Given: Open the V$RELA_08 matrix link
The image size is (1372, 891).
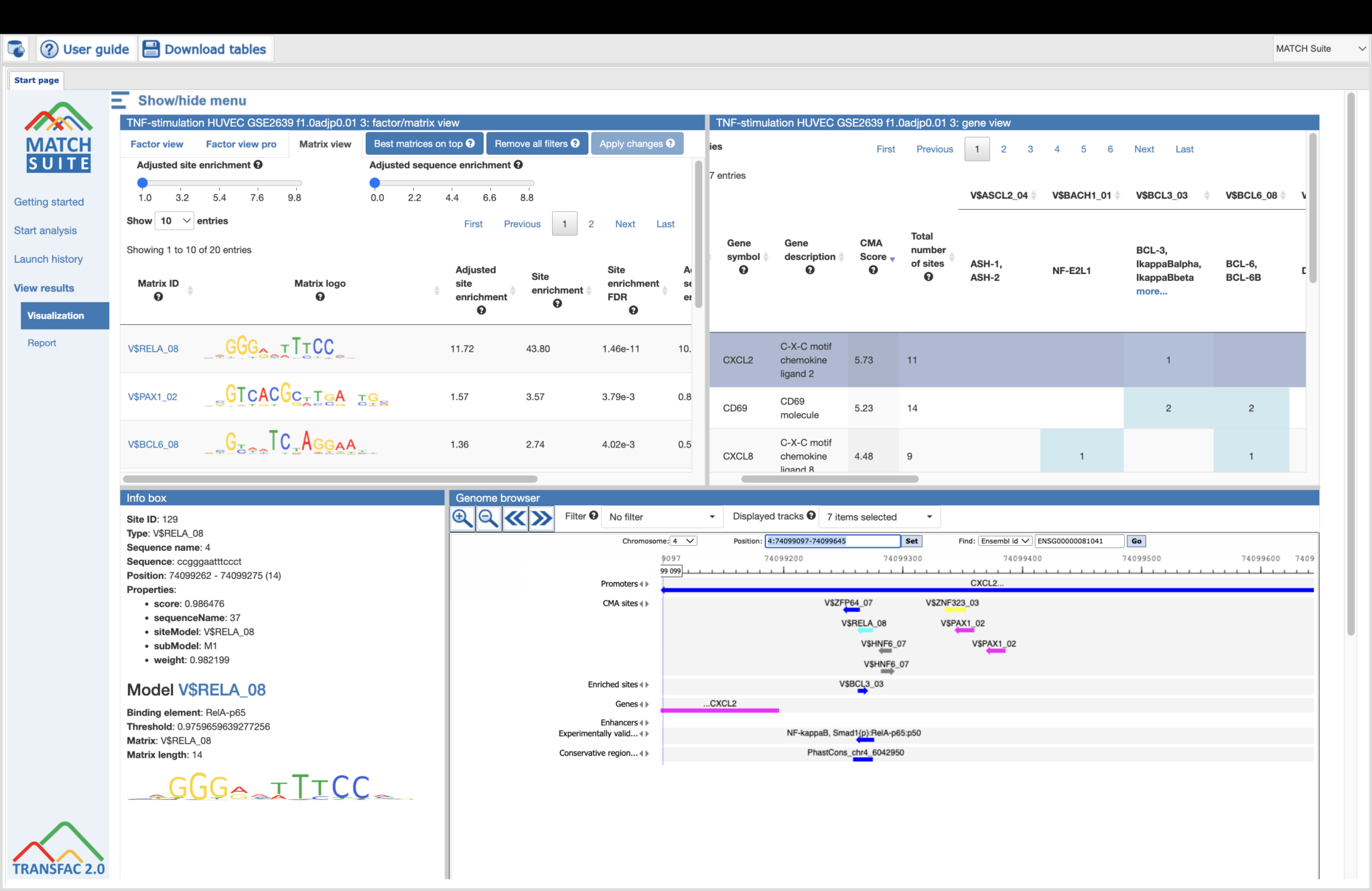Looking at the screenshot, I should point(155,349).
